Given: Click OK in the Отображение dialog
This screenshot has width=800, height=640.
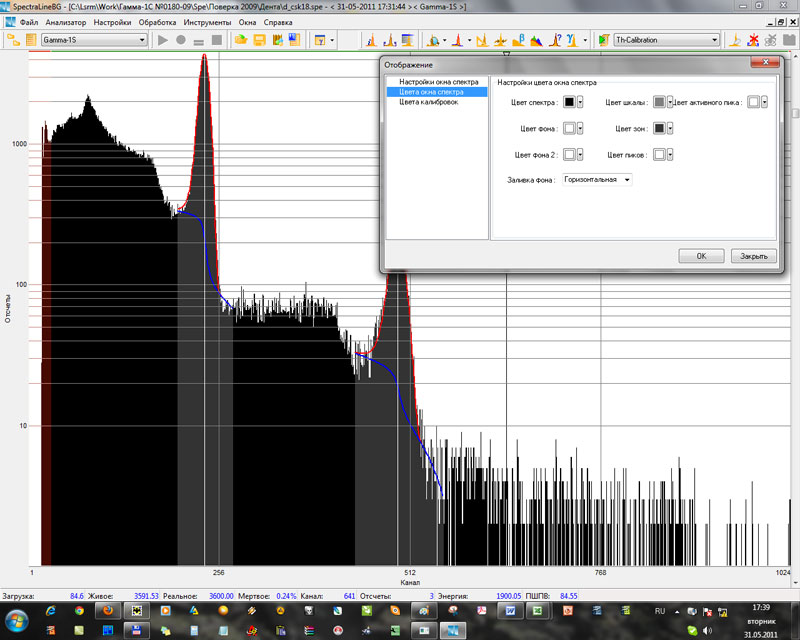Looking at the screenshot, I should coord(701,256).
